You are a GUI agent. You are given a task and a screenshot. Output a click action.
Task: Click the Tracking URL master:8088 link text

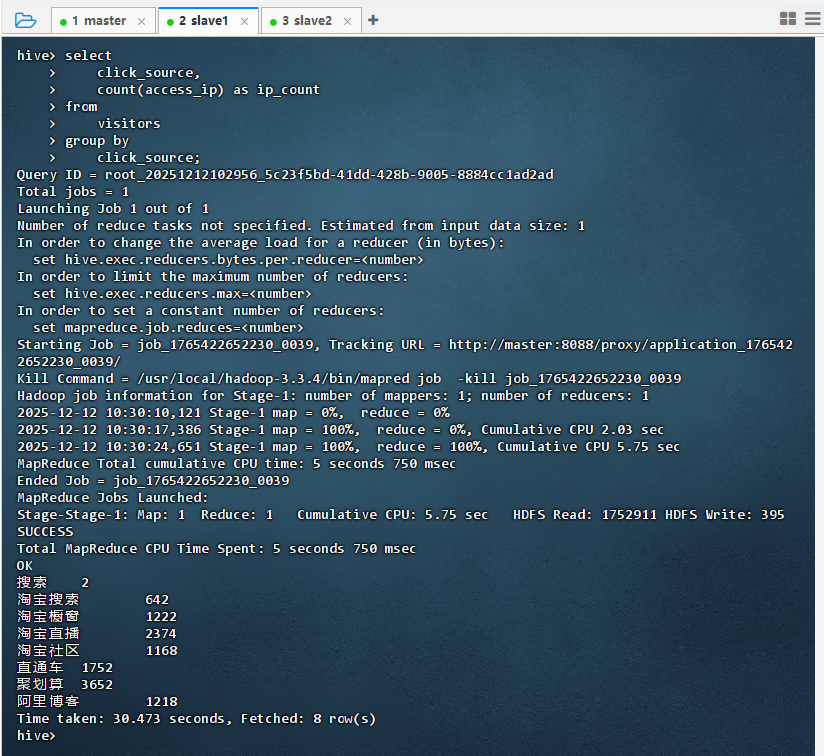click(x=621, y=345)
